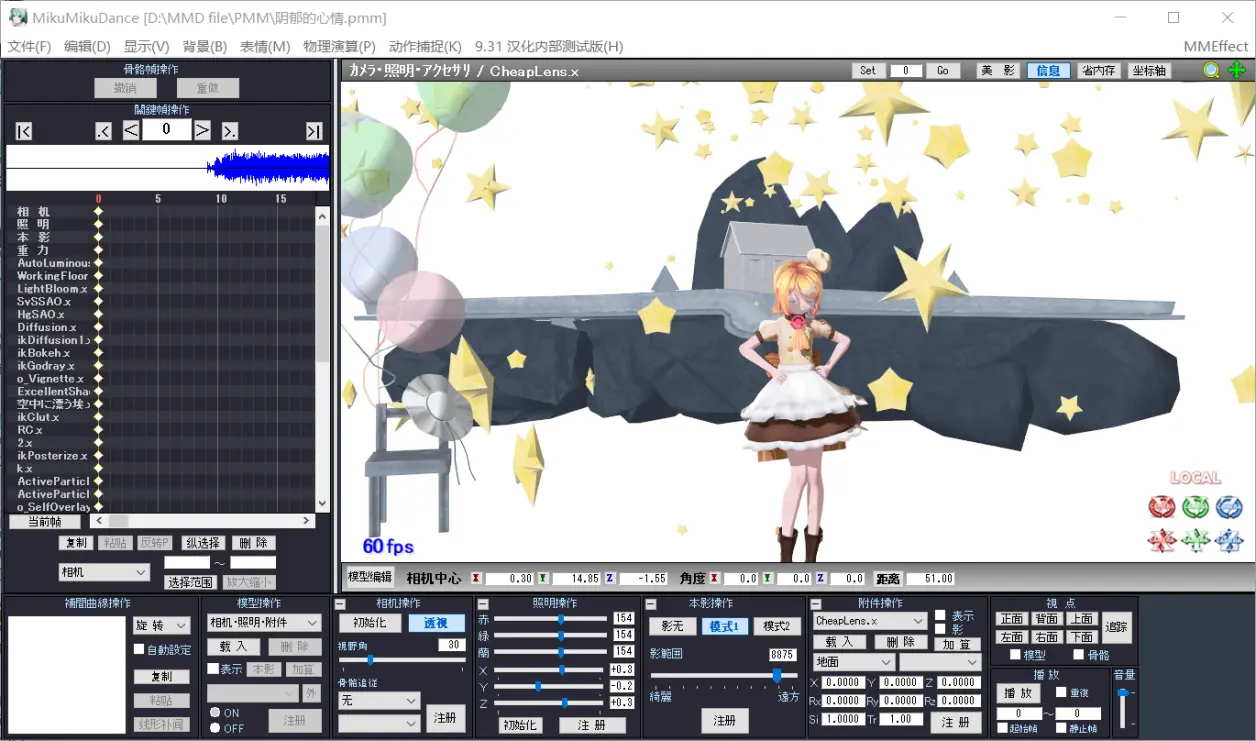Open the 相机·照明·附件 model dropdown

(264, 623)
